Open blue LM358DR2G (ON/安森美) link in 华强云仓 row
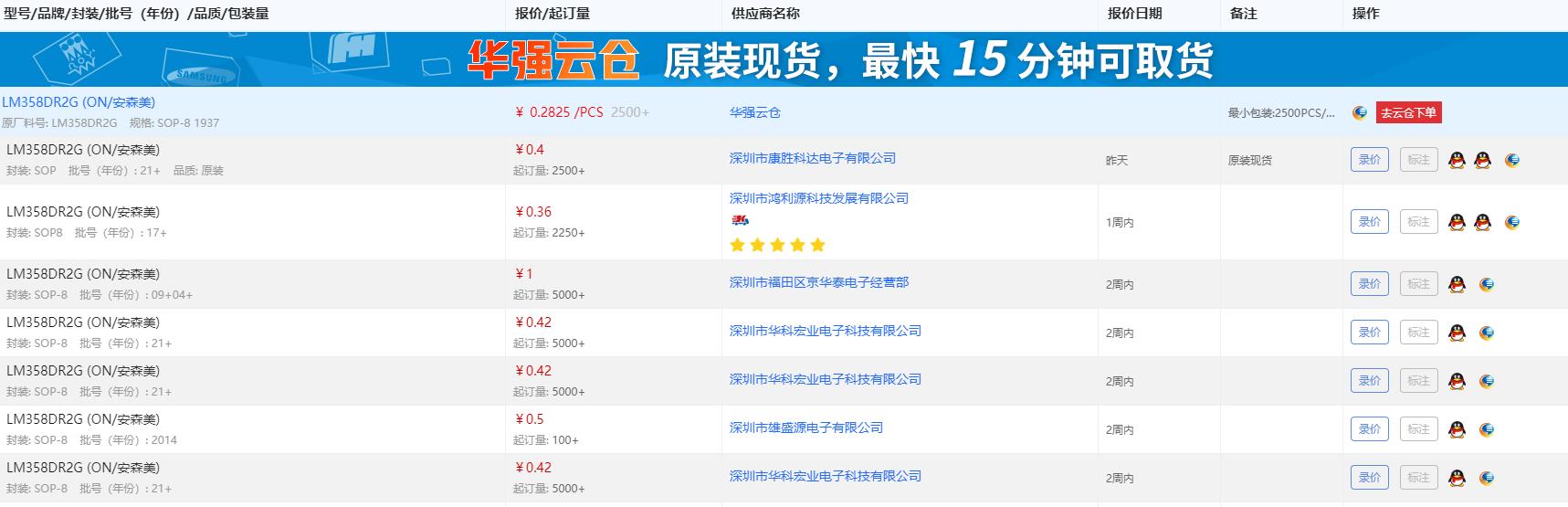The width and height of the screenshot is (1568, 507). click(79, 102)
